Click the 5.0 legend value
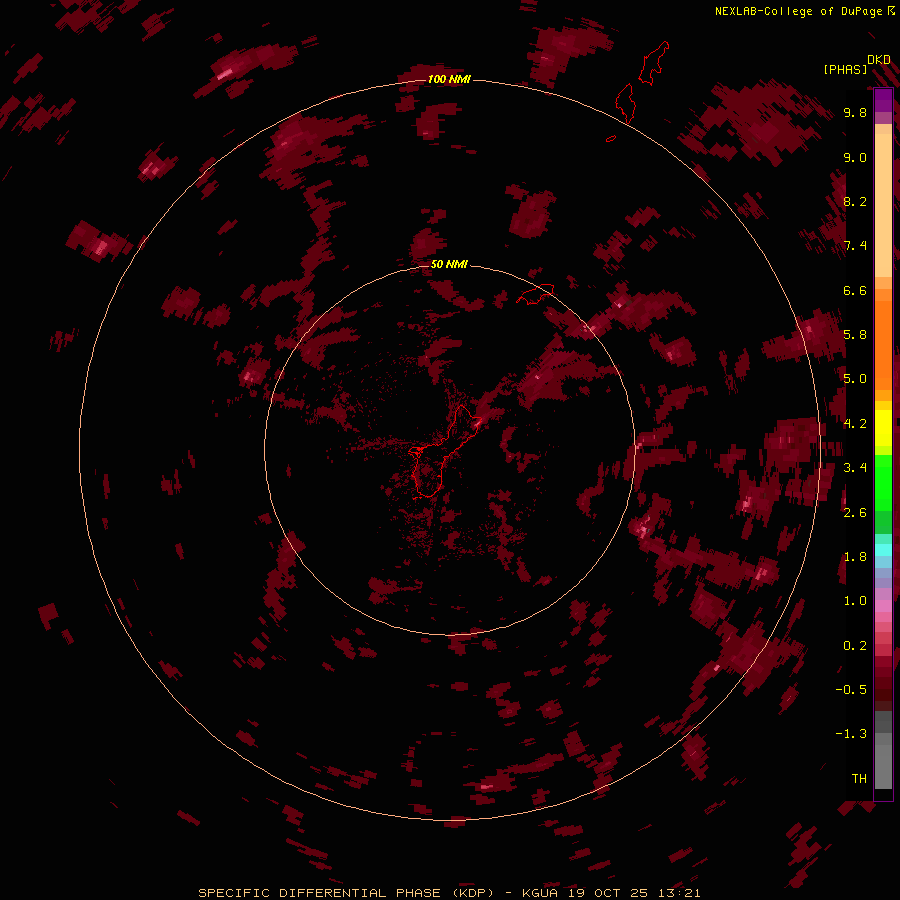The height and width of the screenshot is (900, 900). click(x=855, y=379)
